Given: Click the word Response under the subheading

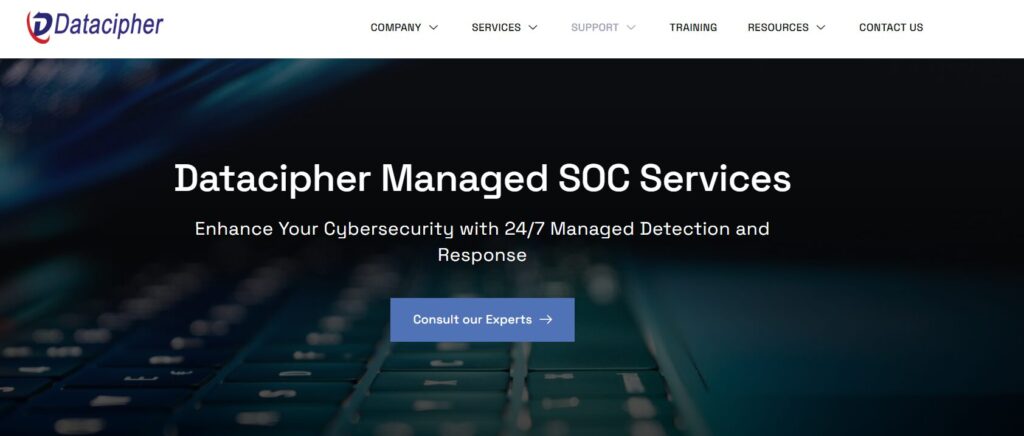Looking at the screenshot, I should point(482,255).
